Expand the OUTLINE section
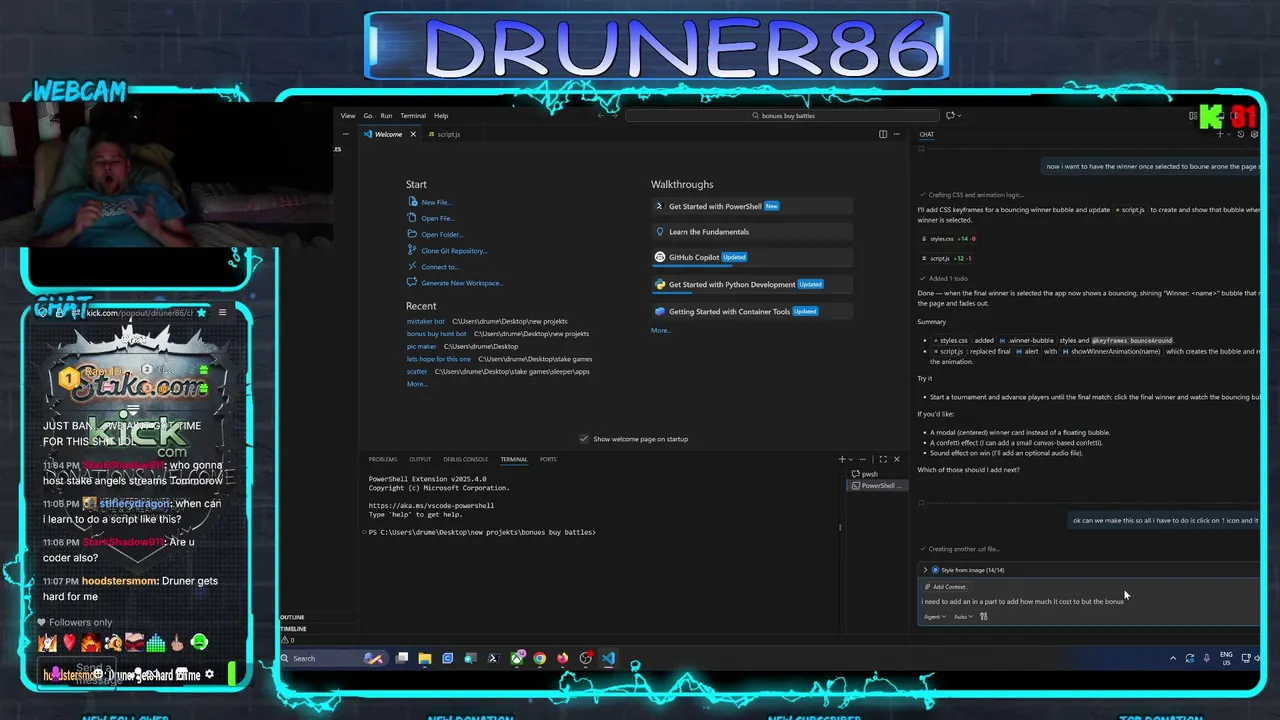The width and height of the screenshot is (1280, 720). tap(292, 617)
